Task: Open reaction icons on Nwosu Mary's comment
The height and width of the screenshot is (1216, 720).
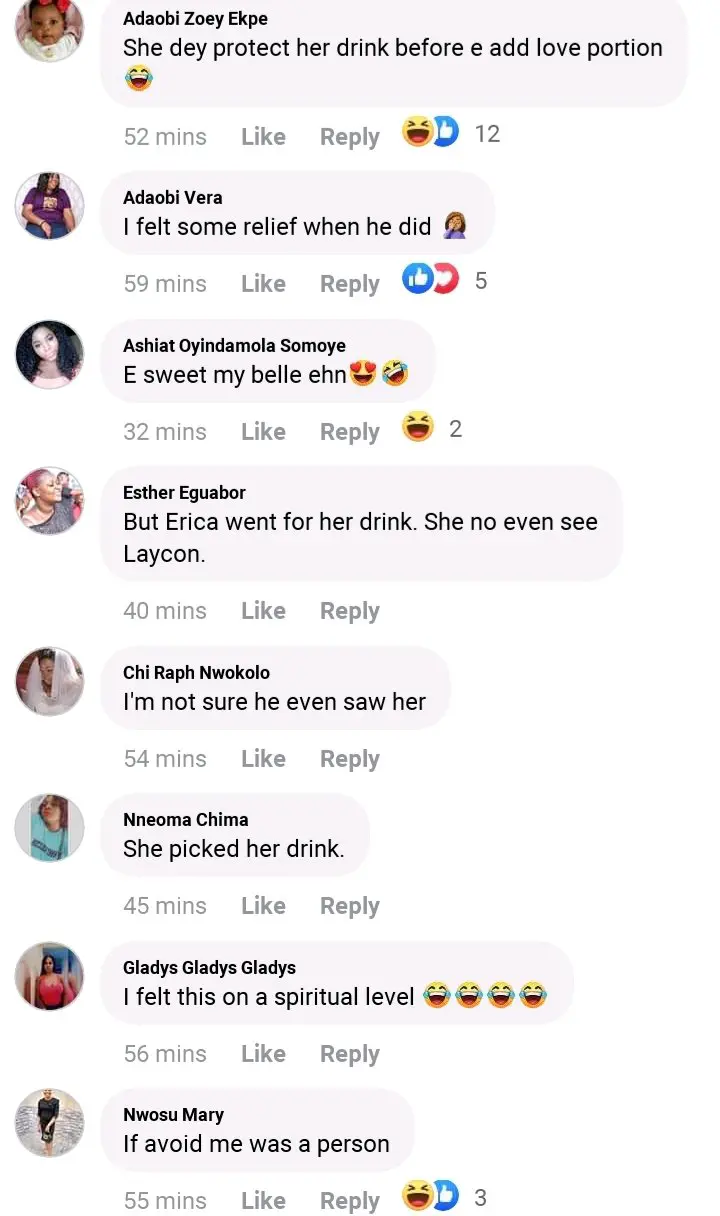Action: (x=430, y=1195)
